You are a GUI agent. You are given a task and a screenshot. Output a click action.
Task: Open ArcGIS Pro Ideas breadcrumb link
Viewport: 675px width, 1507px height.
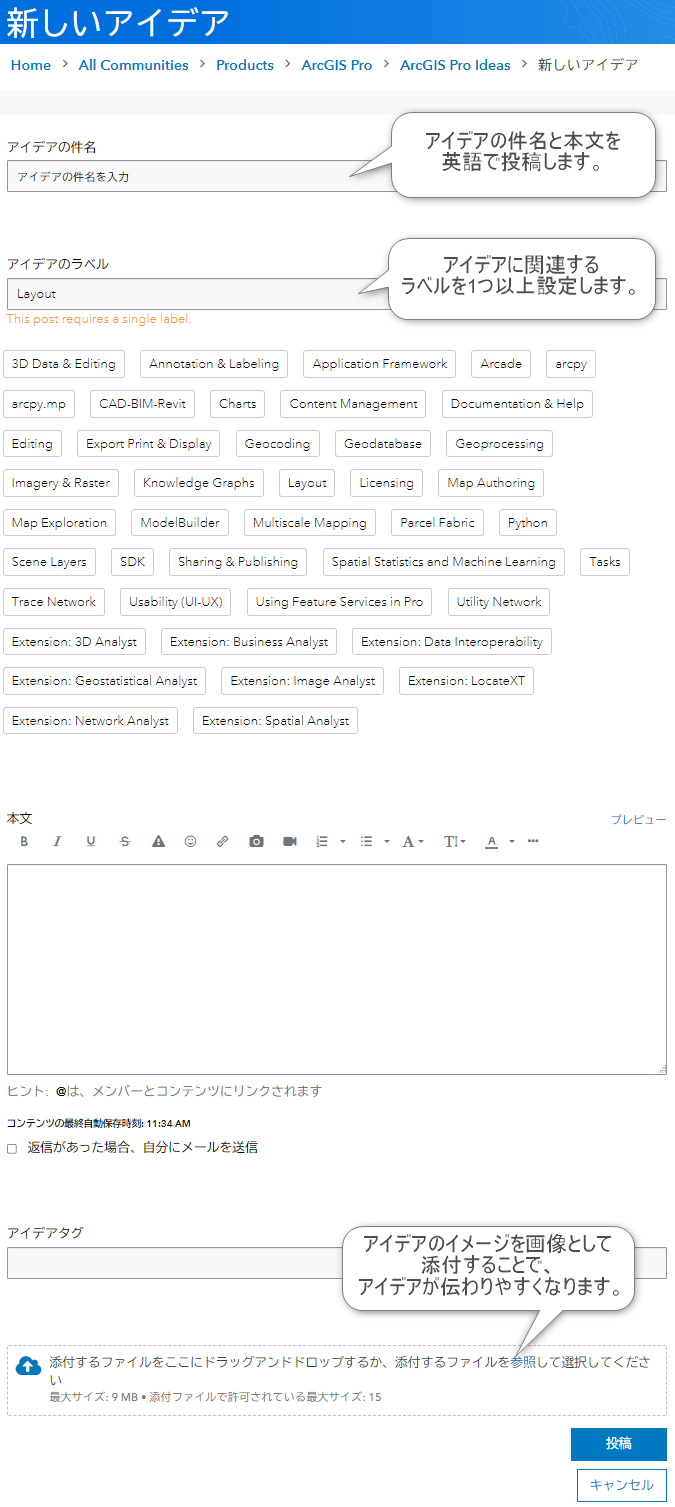point(455,65)
